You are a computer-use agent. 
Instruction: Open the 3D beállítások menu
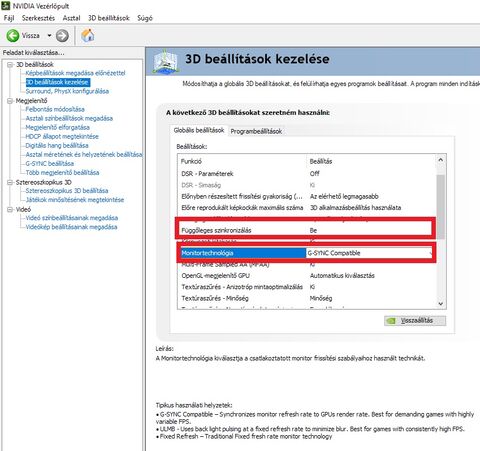(108, 18)
